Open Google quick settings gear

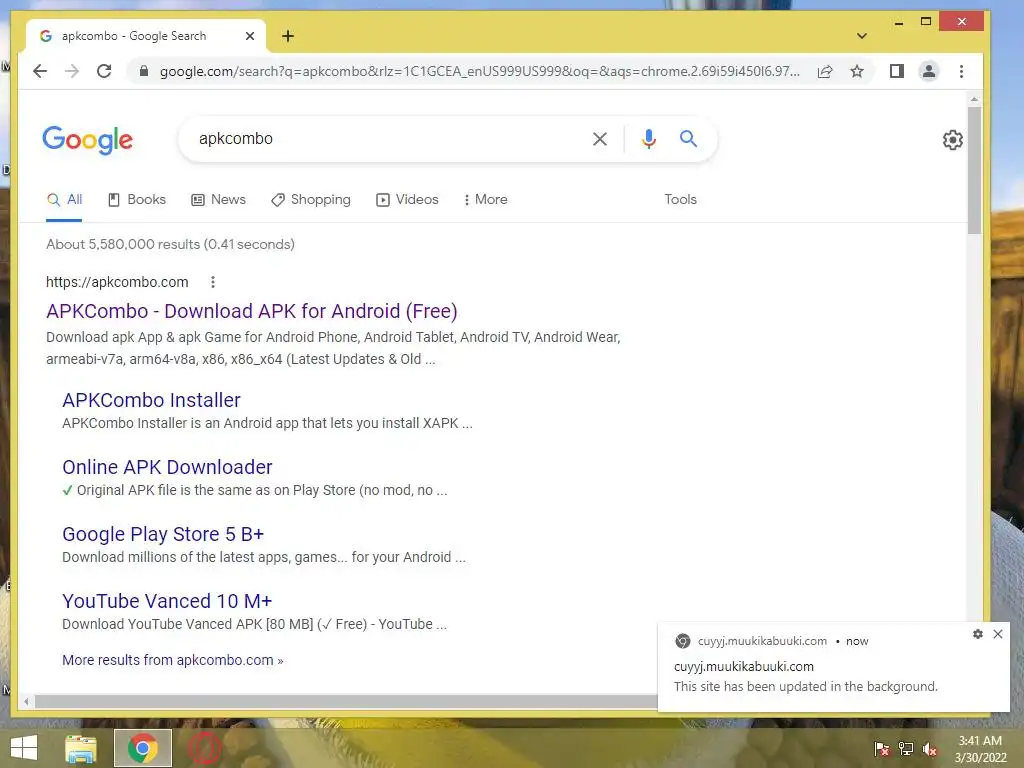953,140
